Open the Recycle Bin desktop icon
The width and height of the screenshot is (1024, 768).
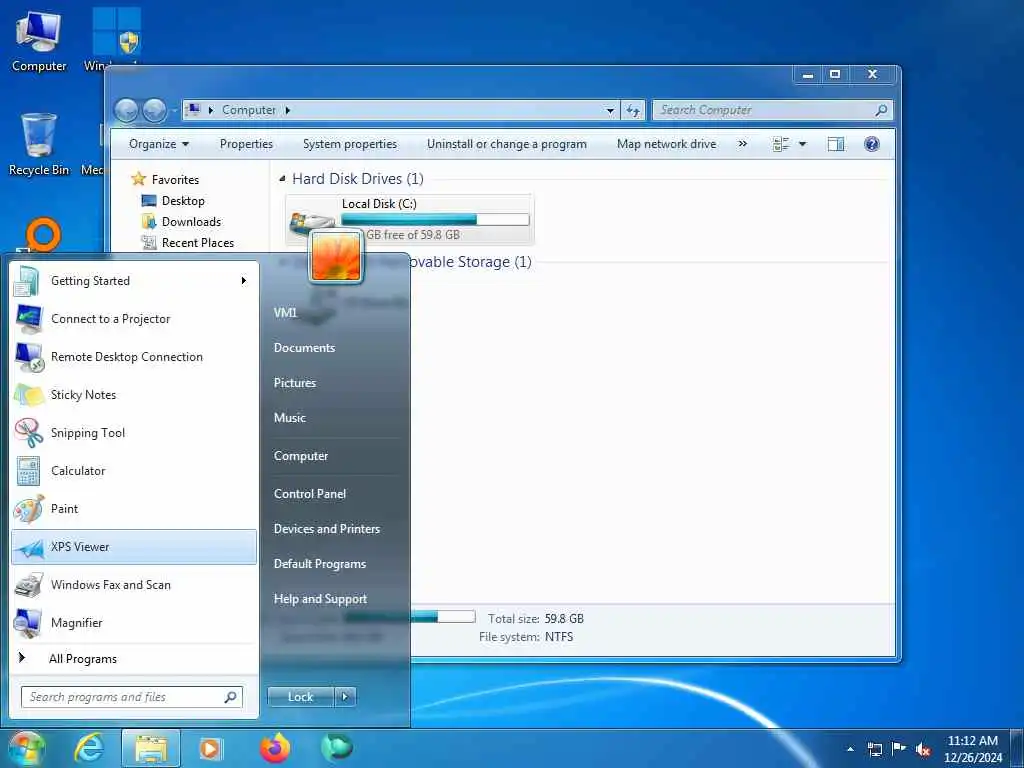point(39,144)
